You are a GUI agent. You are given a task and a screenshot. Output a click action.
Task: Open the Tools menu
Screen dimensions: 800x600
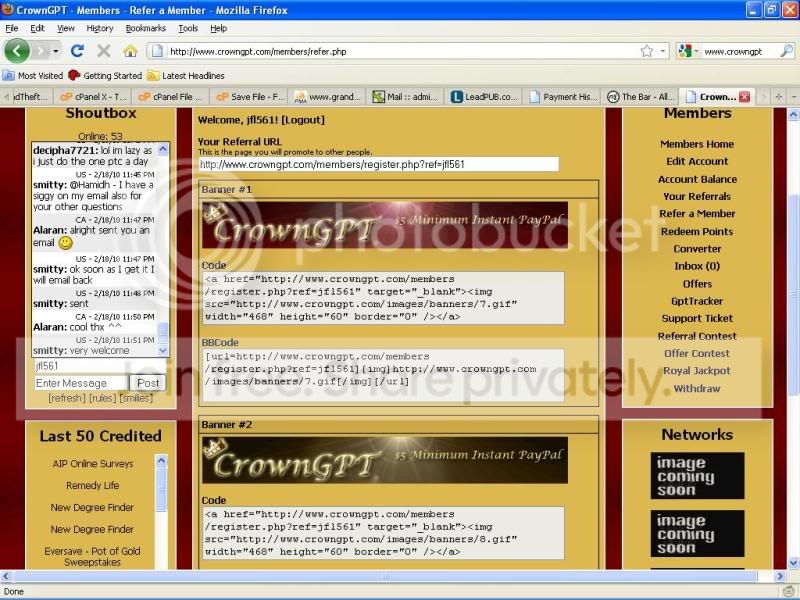(x=188, y=29)
